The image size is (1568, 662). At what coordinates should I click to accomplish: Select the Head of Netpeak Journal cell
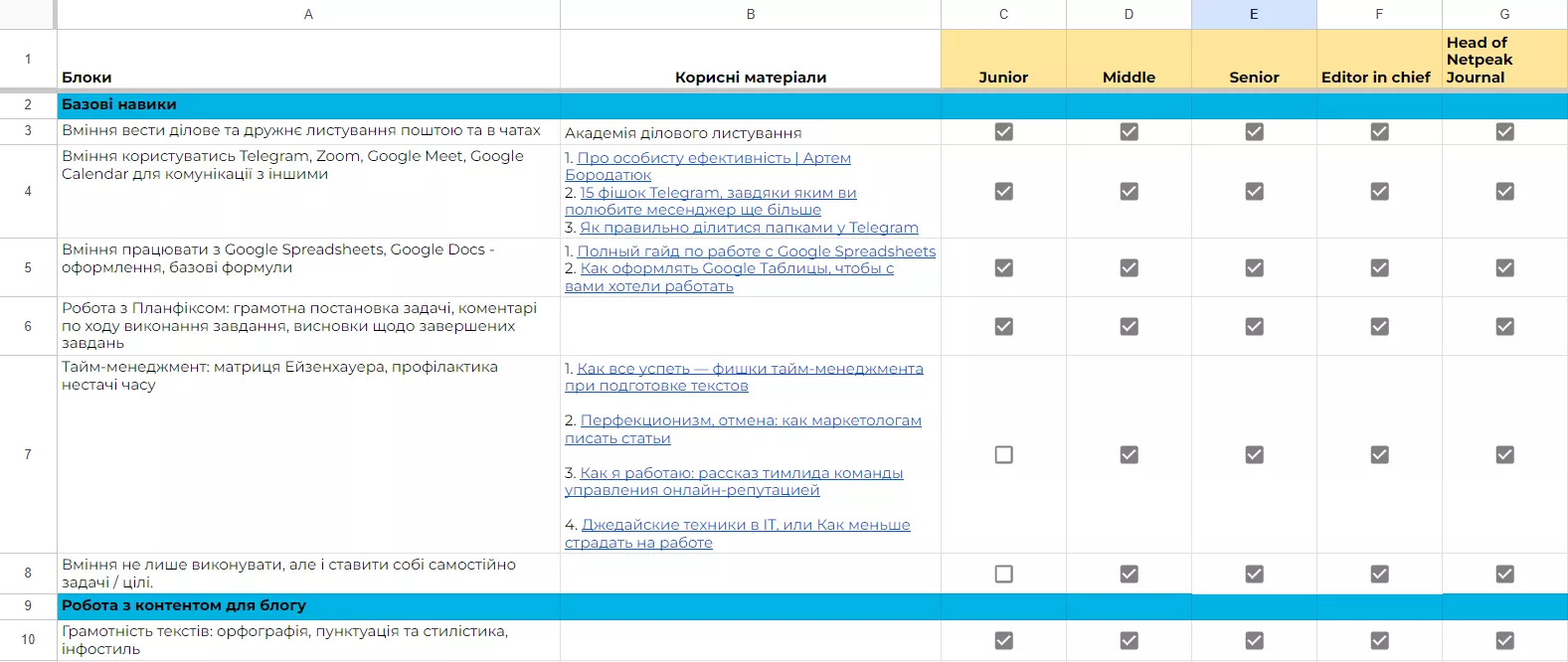pyautogui.click(x=1504, y=59)
